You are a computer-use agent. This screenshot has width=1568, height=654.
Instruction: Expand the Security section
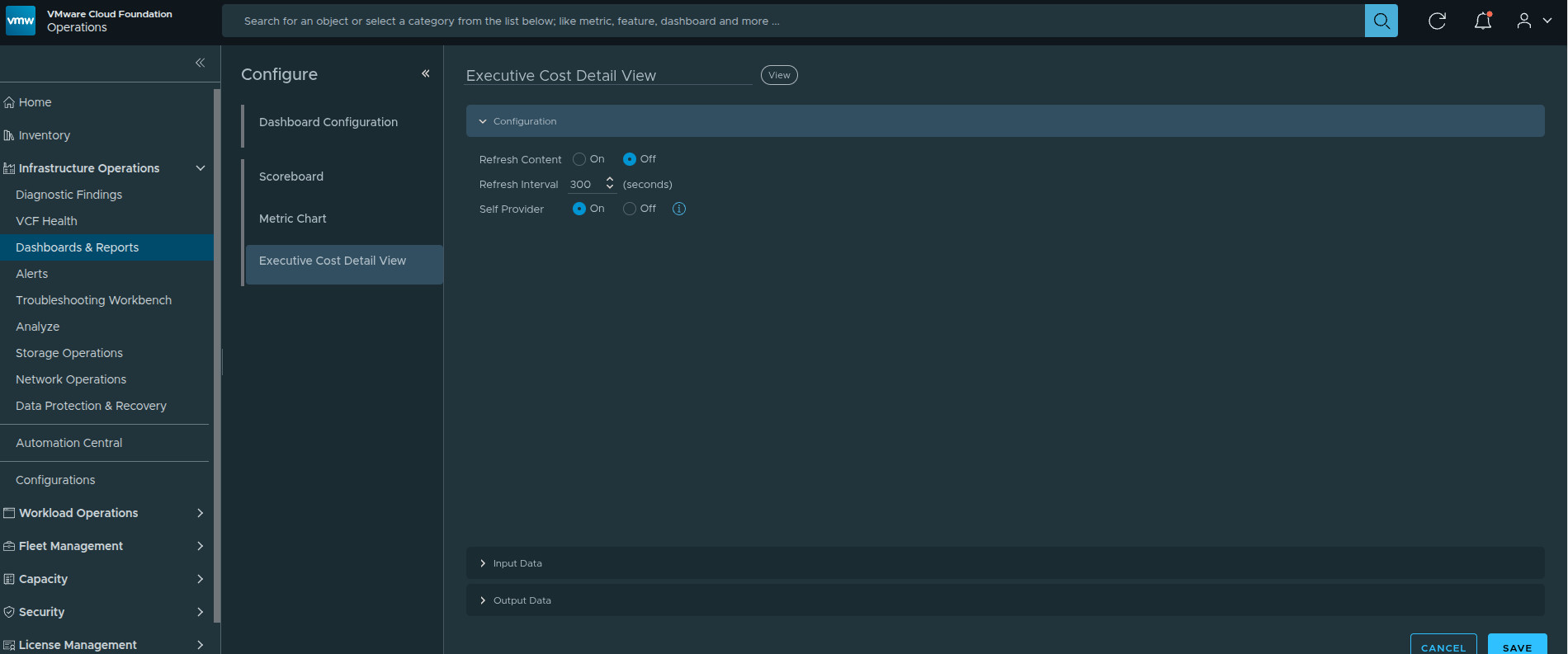200,612
